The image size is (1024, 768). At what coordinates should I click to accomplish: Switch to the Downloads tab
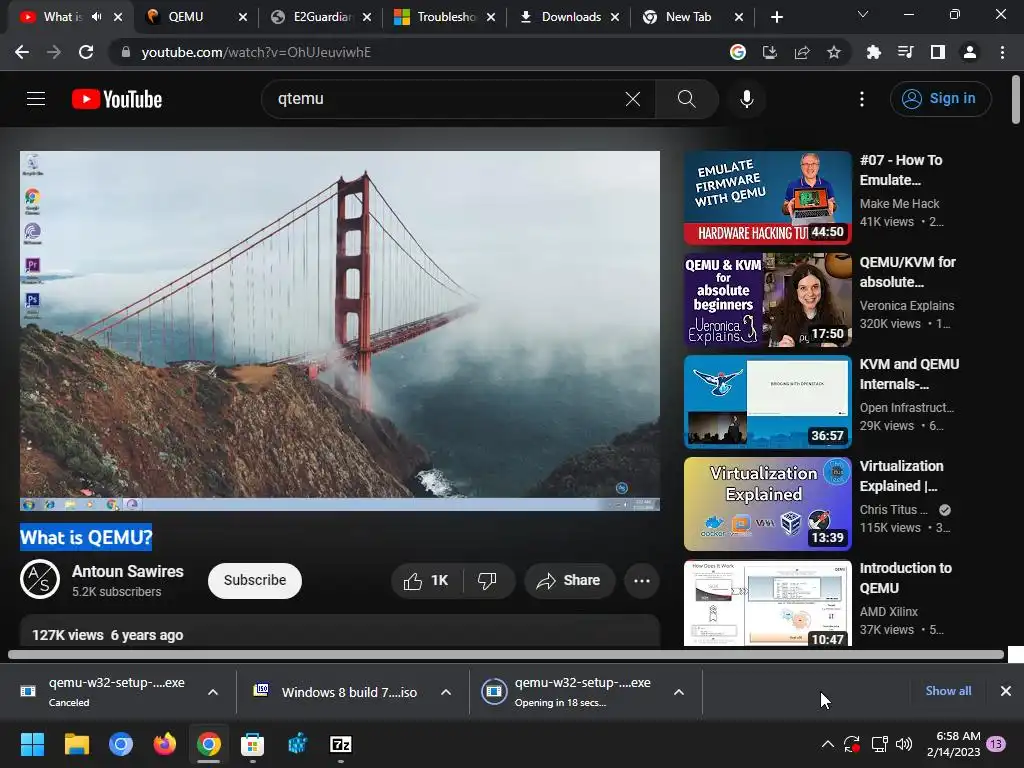tap(569, 17)
